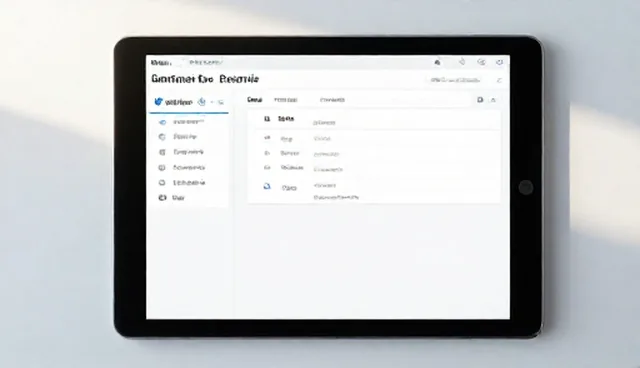Click the rightmost circular icon in the top bar
This screenshot has width=640, height=368.
499,62
